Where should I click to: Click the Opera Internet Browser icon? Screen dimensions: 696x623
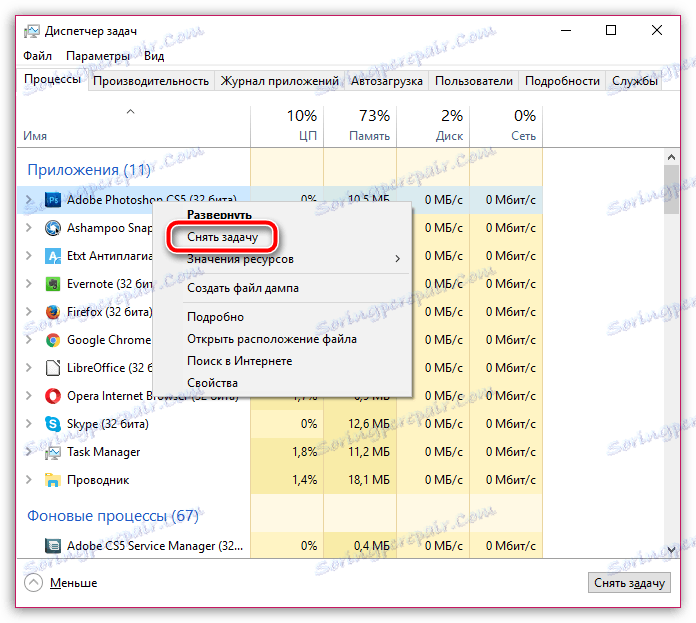[53, 396]
